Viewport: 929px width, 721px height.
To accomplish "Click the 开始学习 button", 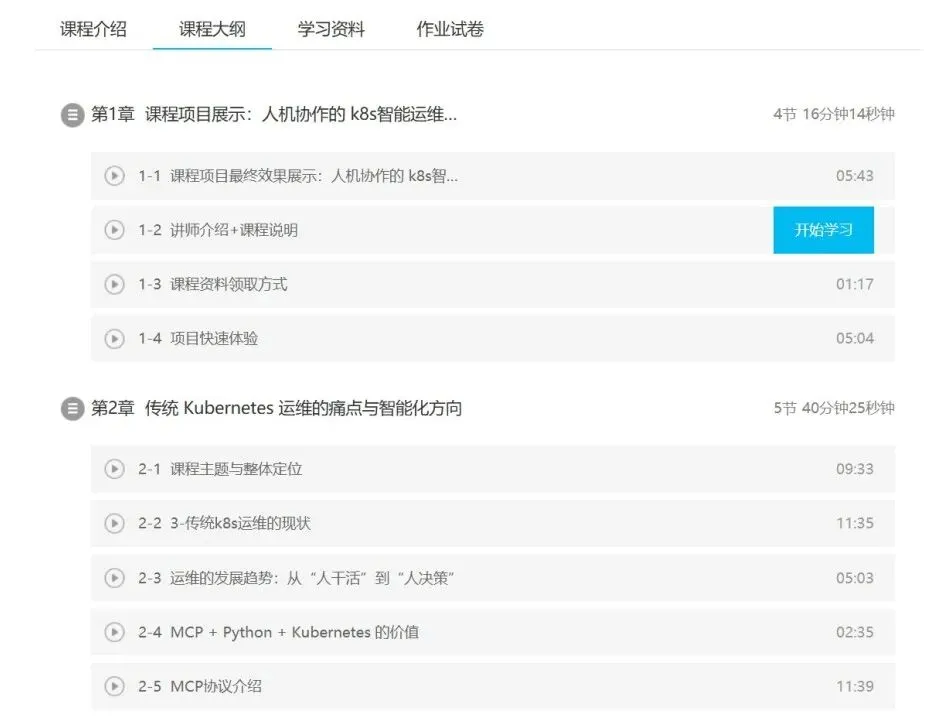I will (823, 230).
